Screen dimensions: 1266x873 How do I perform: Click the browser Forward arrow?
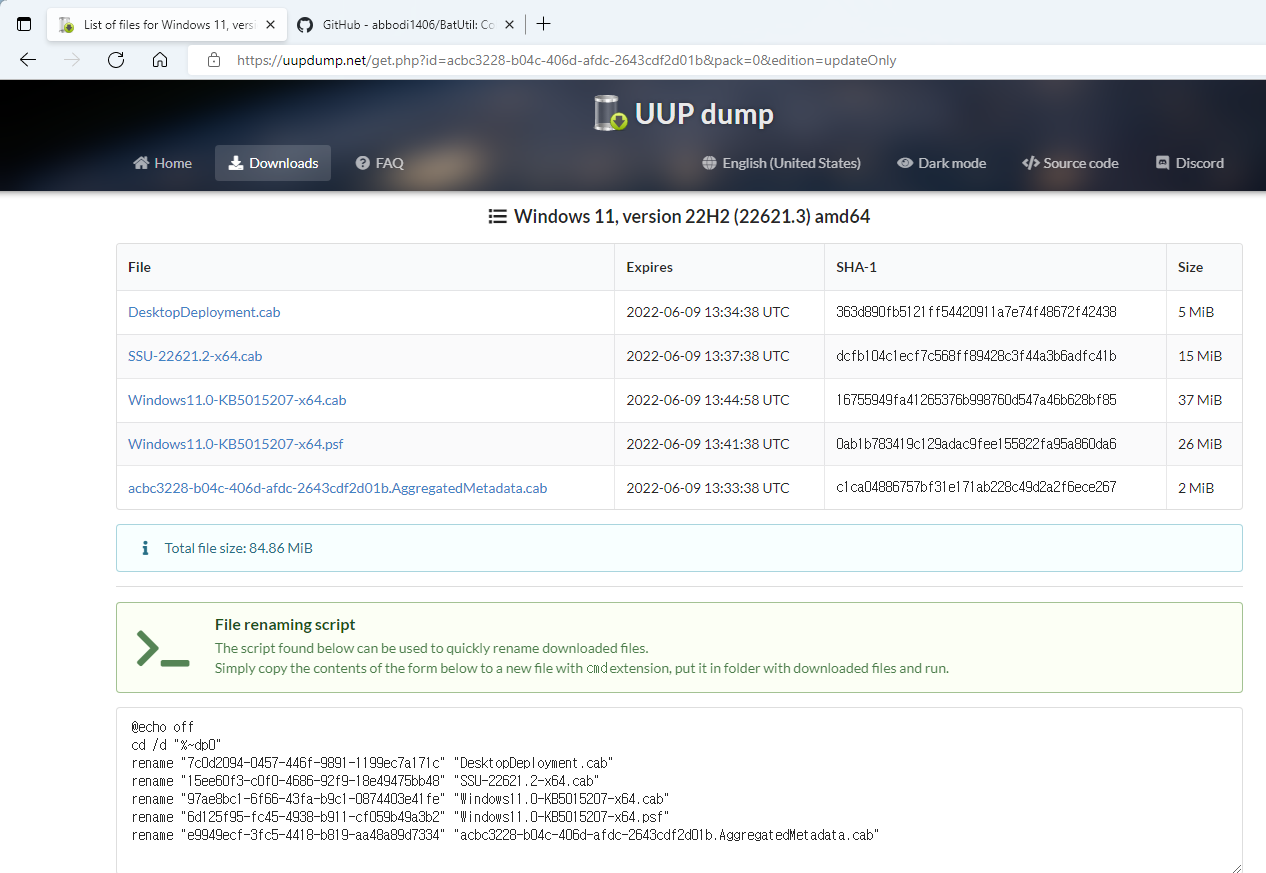(72, 60)
